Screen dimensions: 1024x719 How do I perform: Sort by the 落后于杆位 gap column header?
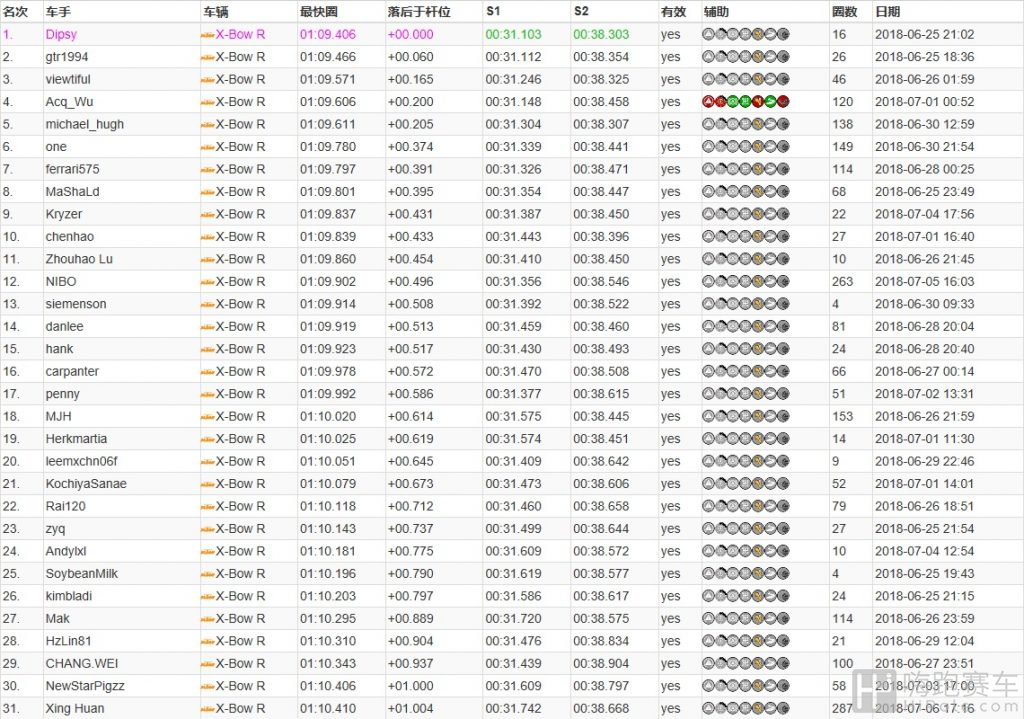[x=419, y=11]
